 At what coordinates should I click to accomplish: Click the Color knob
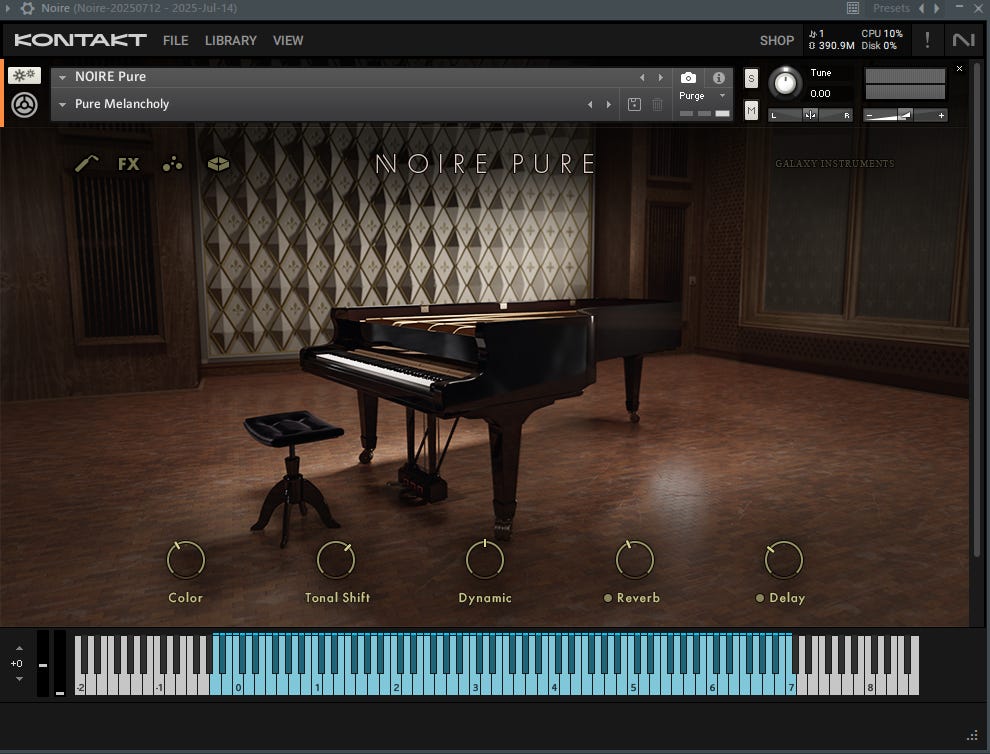(186, 560)
